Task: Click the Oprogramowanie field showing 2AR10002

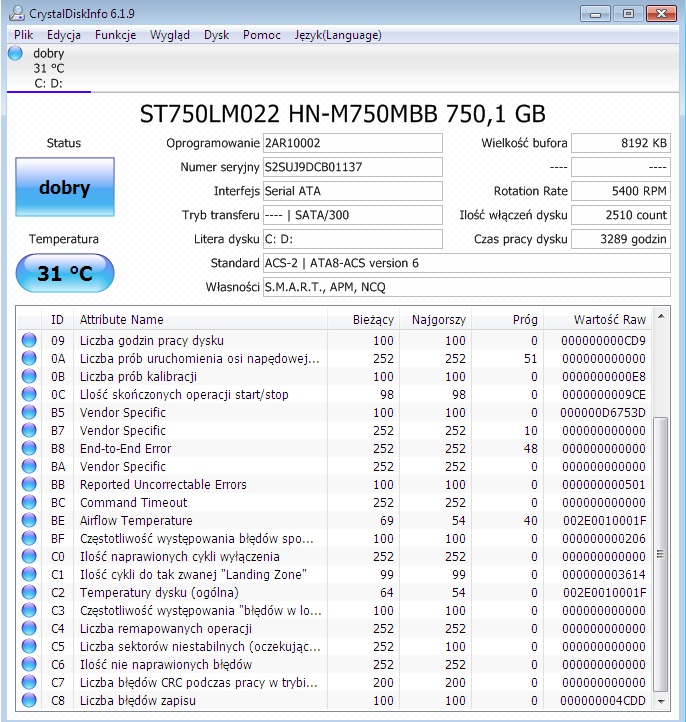Action: click(353, 143)
